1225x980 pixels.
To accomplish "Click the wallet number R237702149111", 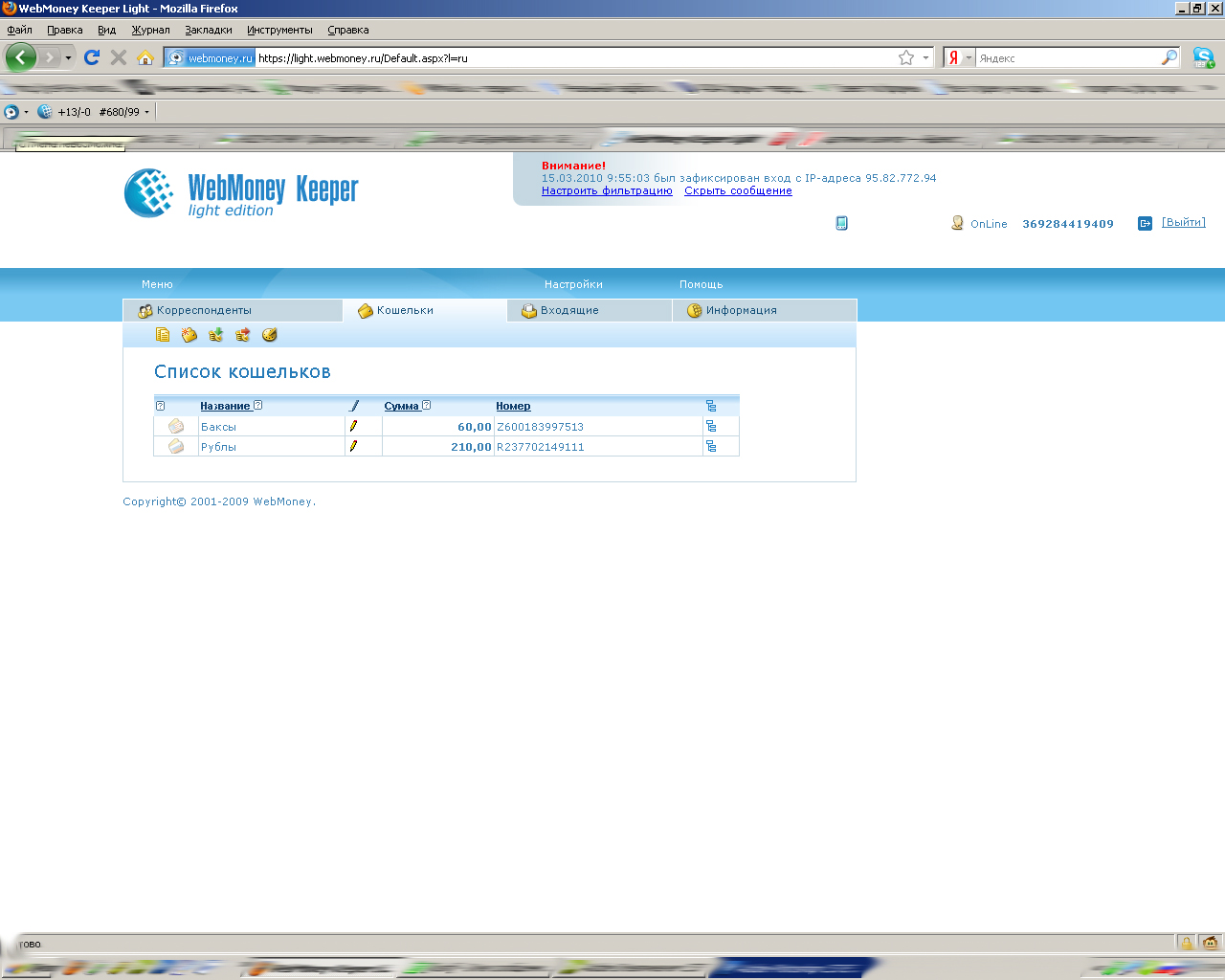I will 540,447.
